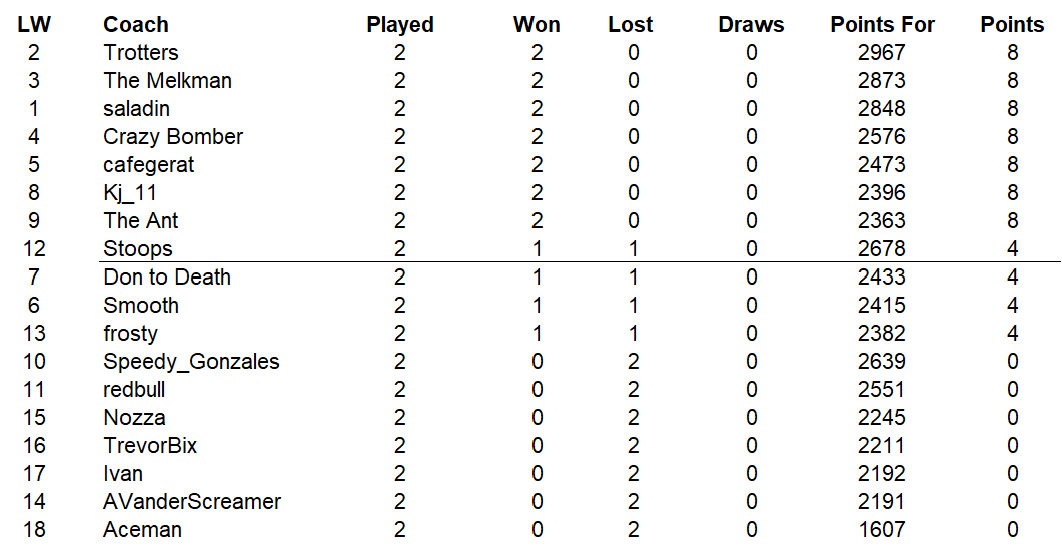Select the redbull coach entry
Image resolution: width=1062 pixels, height=552 pixels.
coord(134,389)
